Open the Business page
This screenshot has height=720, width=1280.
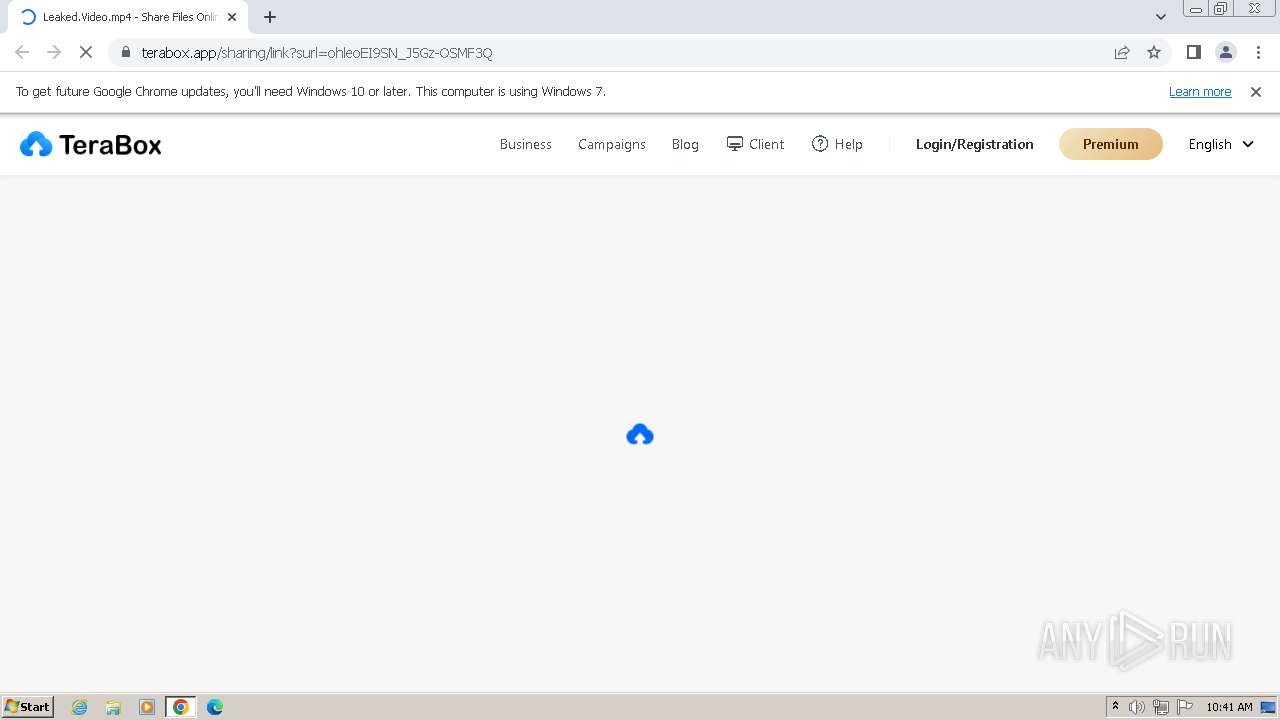[x=525, y=144]
